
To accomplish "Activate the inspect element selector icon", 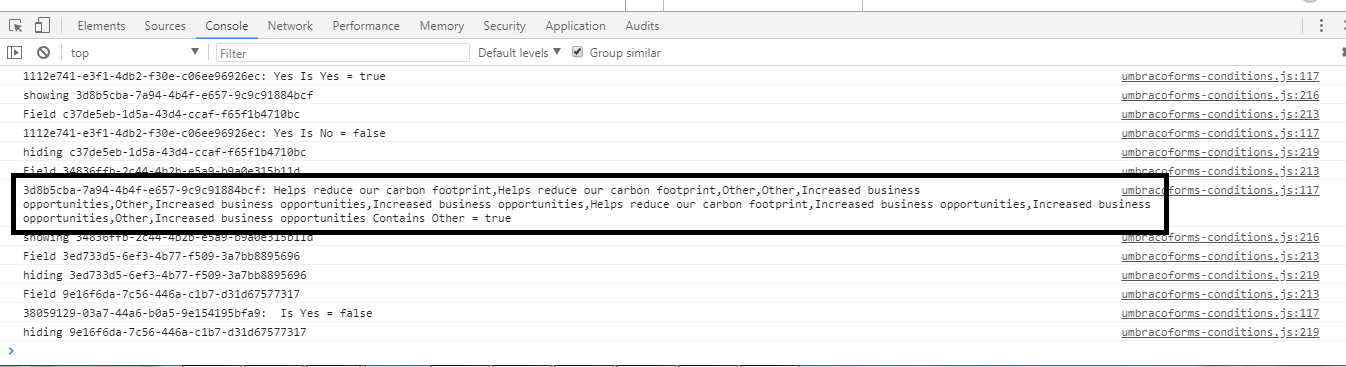I will [x=16, y=26].
